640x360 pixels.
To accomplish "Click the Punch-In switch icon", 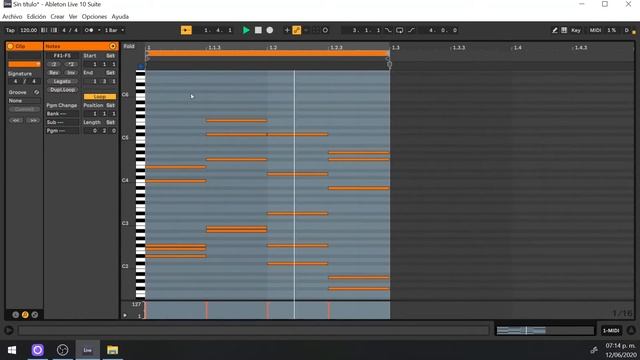I will click(388, 30).
